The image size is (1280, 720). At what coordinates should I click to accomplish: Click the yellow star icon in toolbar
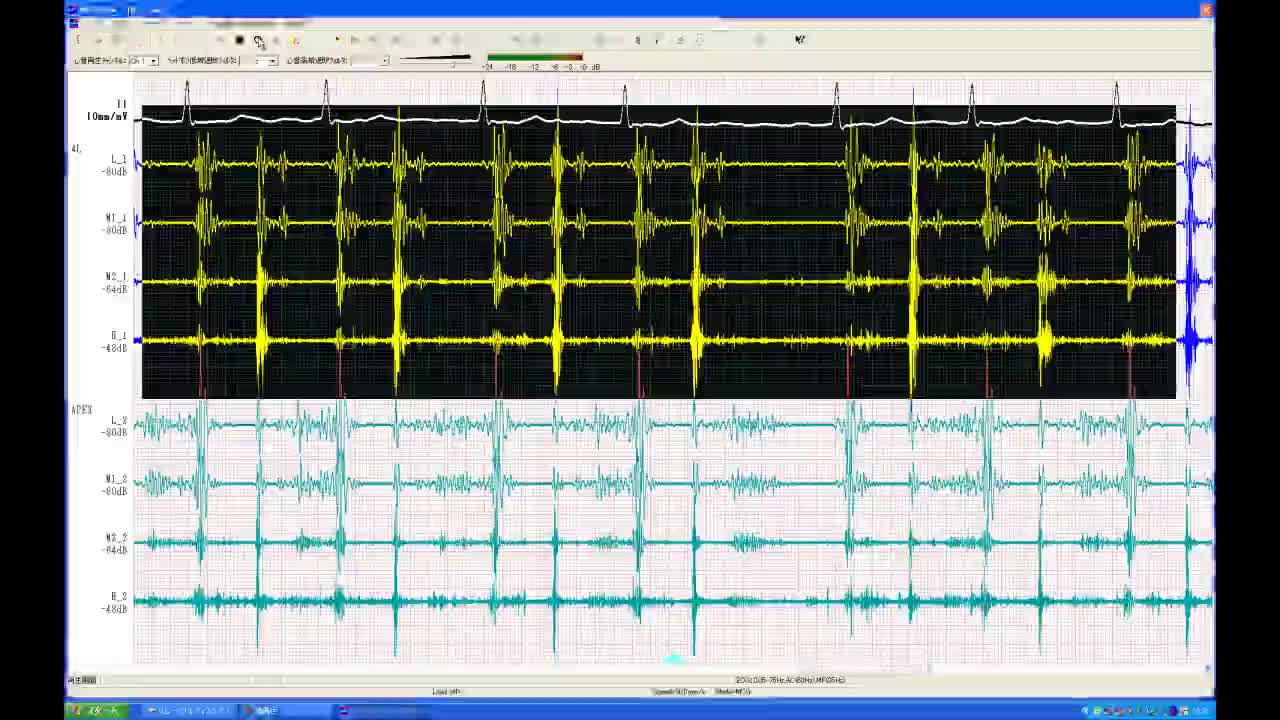point(295,41)
